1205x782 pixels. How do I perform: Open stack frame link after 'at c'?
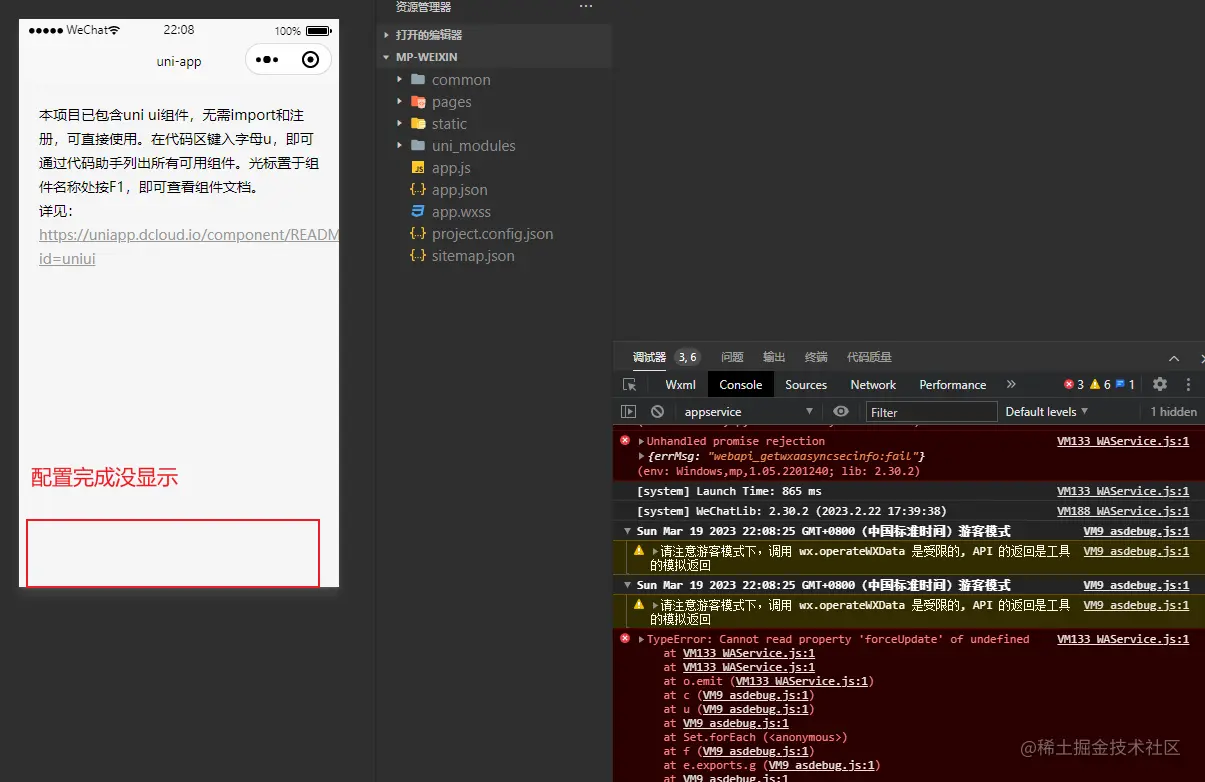tap(756, 695)
